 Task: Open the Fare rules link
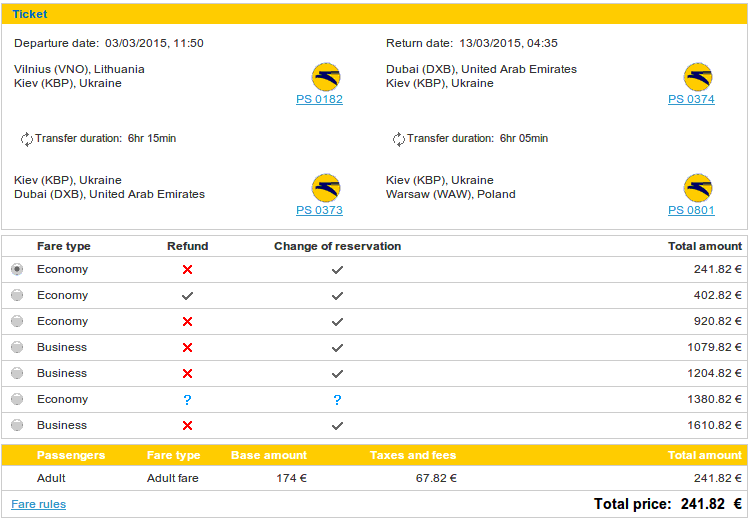(x=38, y=504)
